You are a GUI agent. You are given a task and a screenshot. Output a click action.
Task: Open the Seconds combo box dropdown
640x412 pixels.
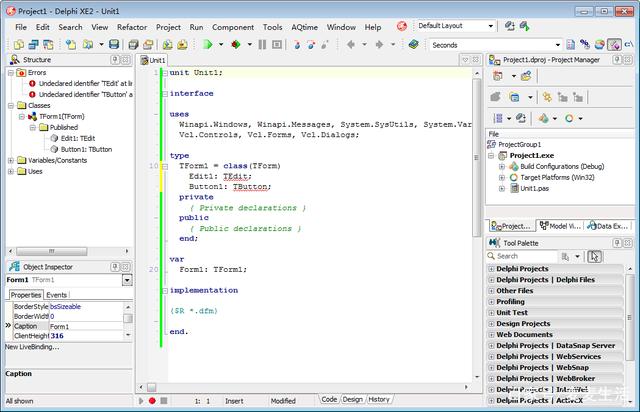[558, 45]
